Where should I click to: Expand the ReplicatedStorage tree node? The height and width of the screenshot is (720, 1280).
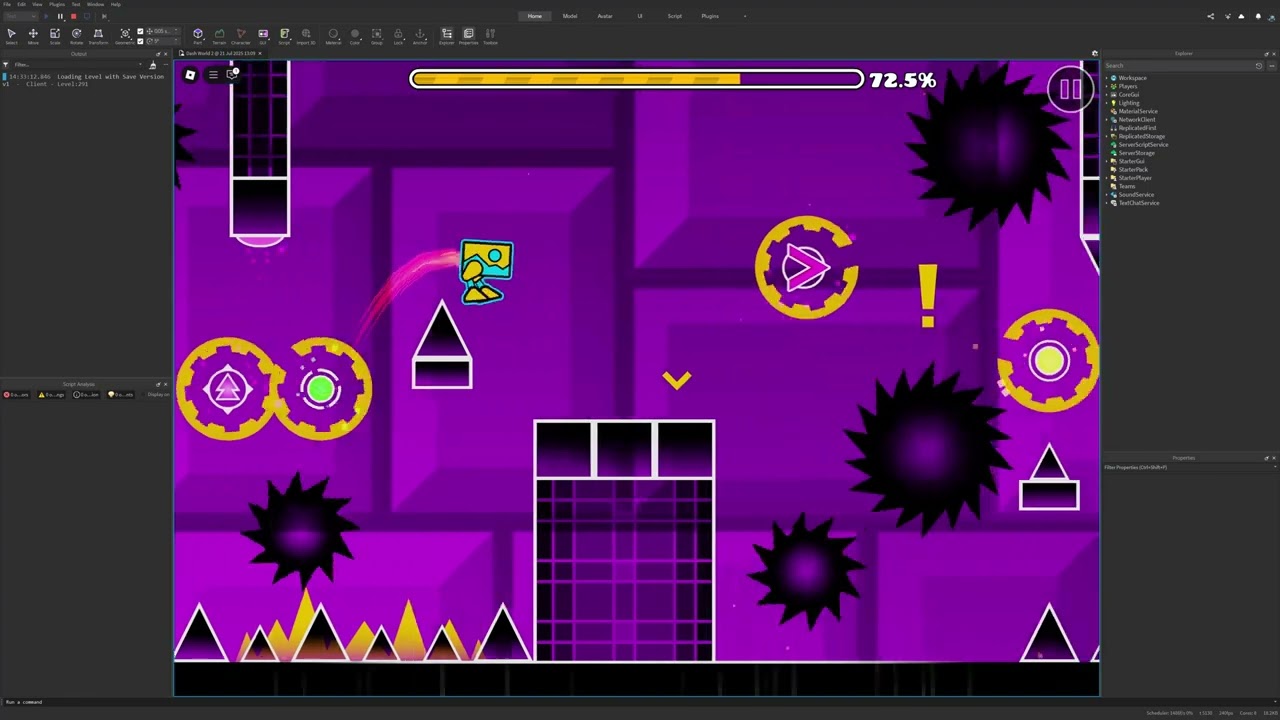(x=1107, y=136)
